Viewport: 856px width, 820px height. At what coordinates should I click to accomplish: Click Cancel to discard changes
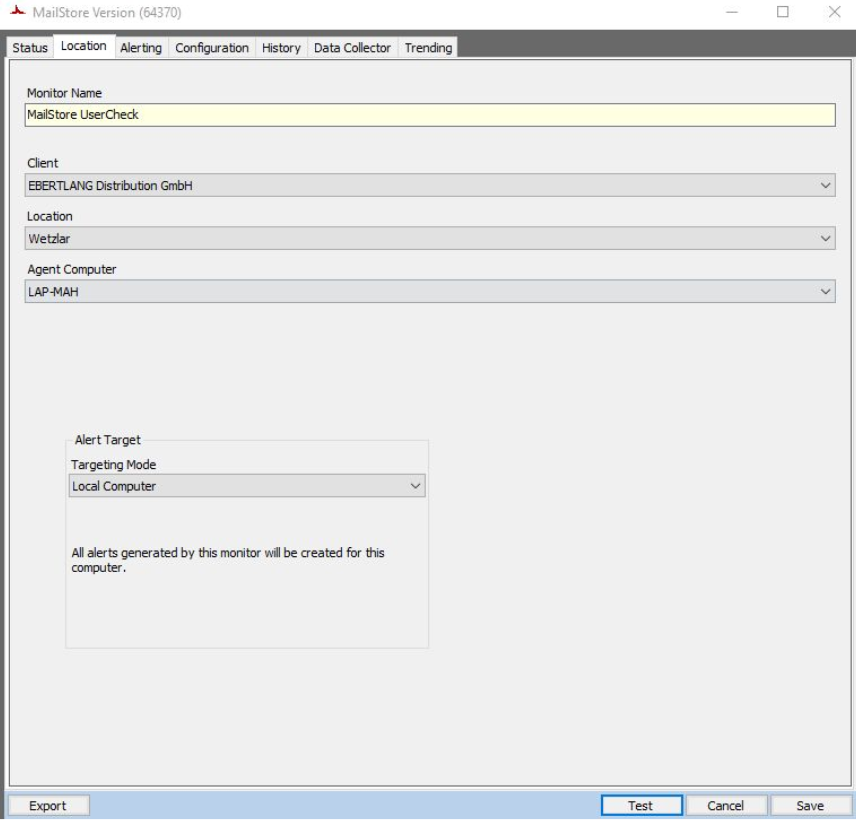tap(726, 806)
